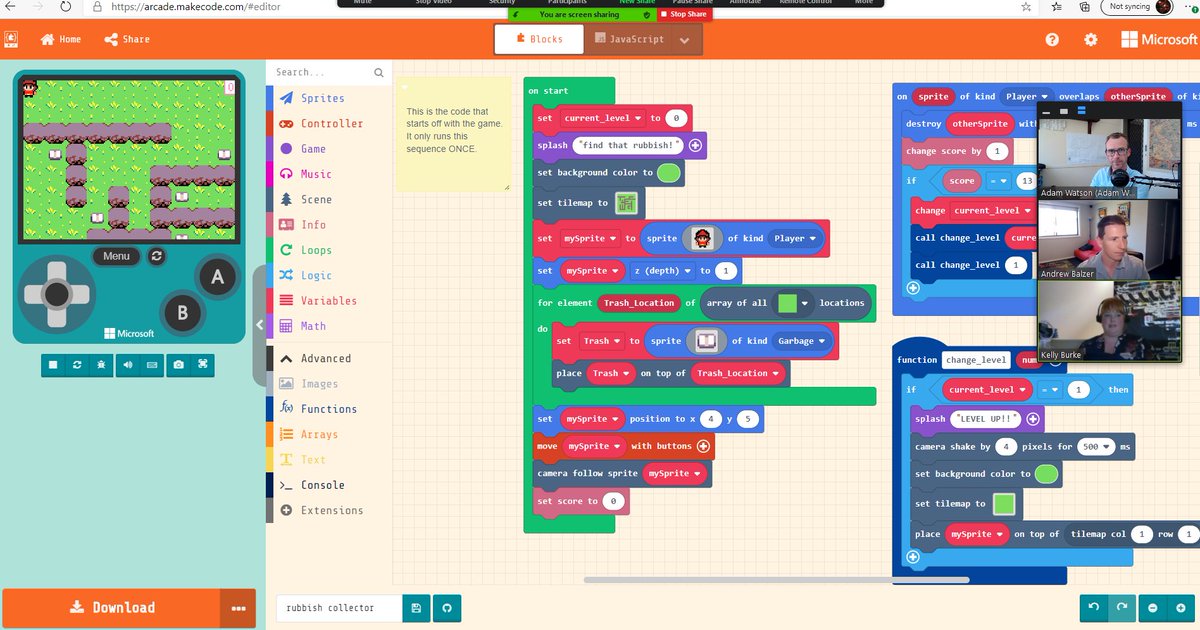1200x630 pixels.
Task: Mute the simulator audio
Action: pyautogui.click(x=129, y=365)
